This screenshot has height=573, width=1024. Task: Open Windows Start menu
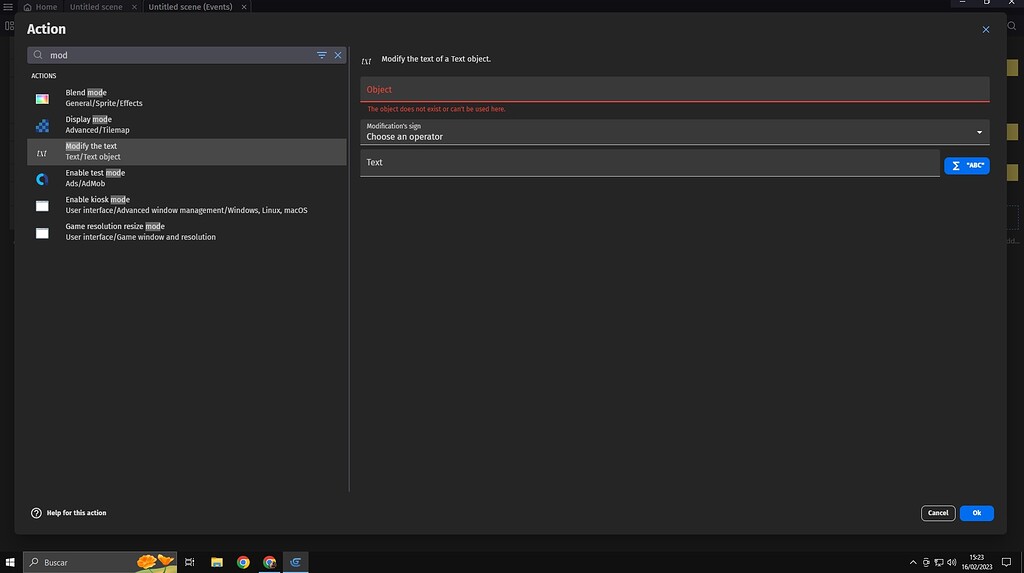10,563
